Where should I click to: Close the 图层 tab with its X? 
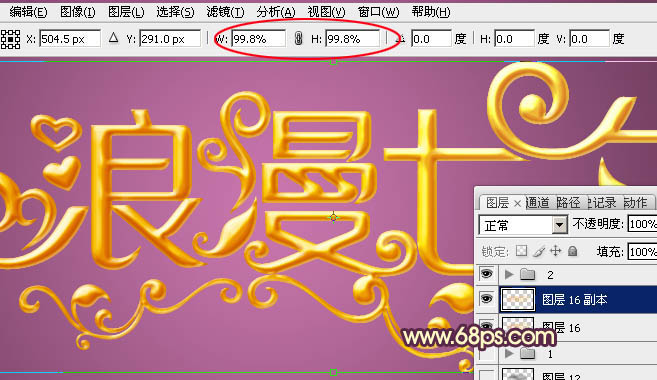pos(517,203)
